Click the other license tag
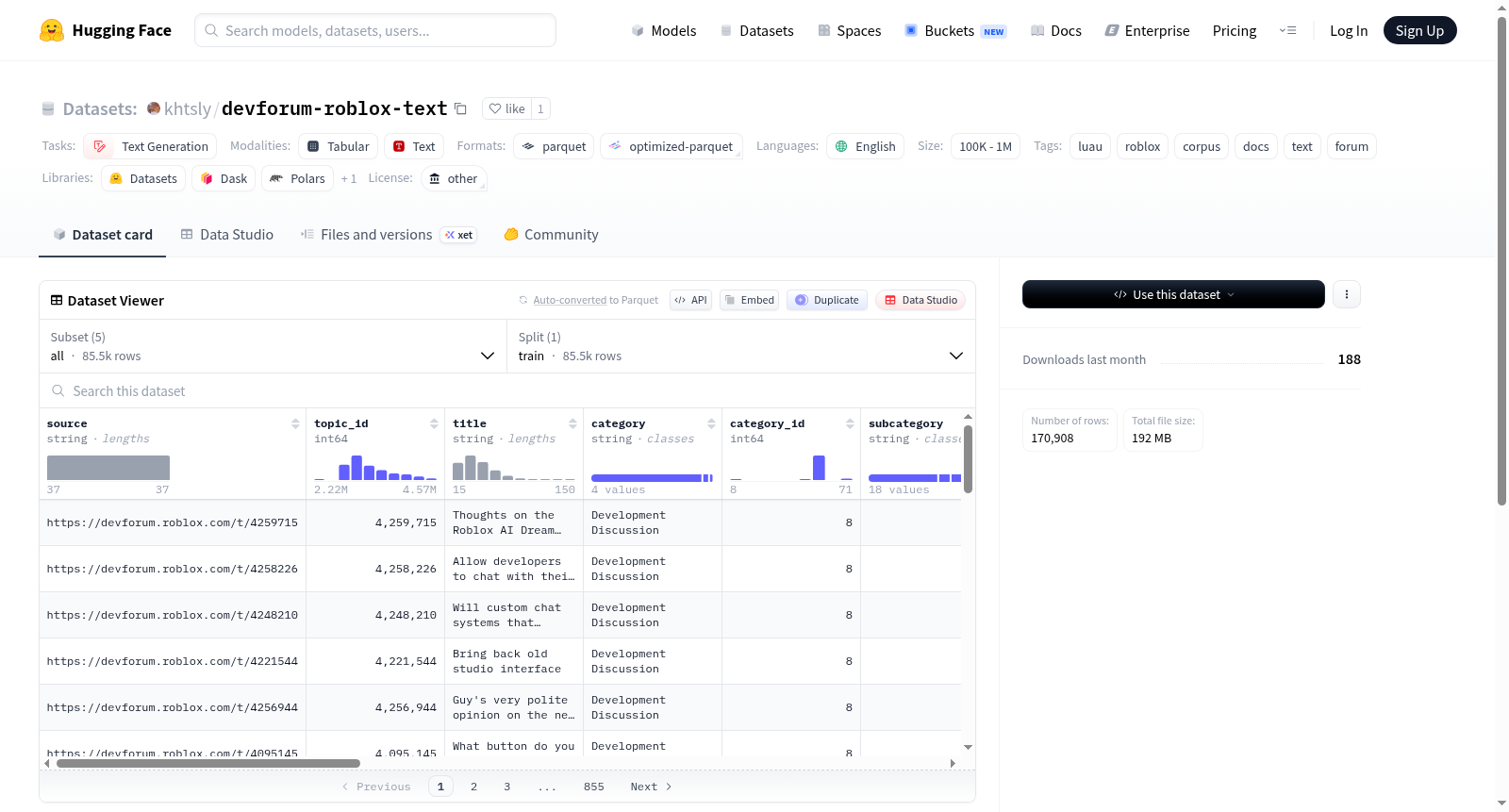1509x812 pixels. [x=454, y=178]
